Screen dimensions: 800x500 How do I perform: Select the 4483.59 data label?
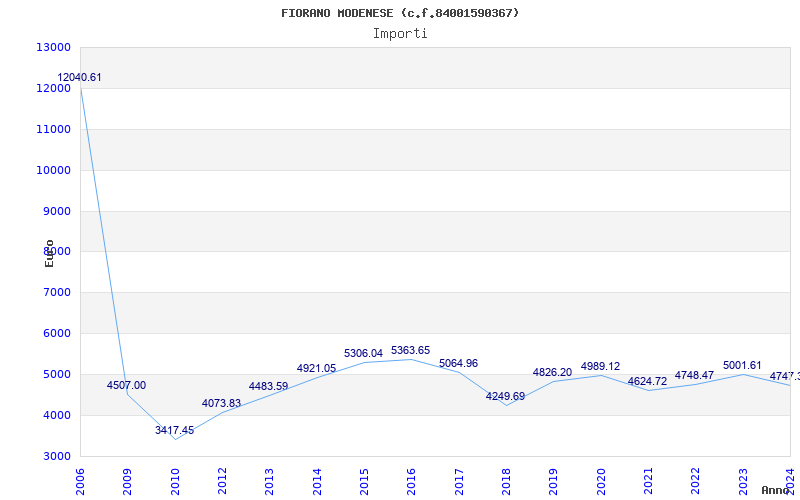pos(268,386)
